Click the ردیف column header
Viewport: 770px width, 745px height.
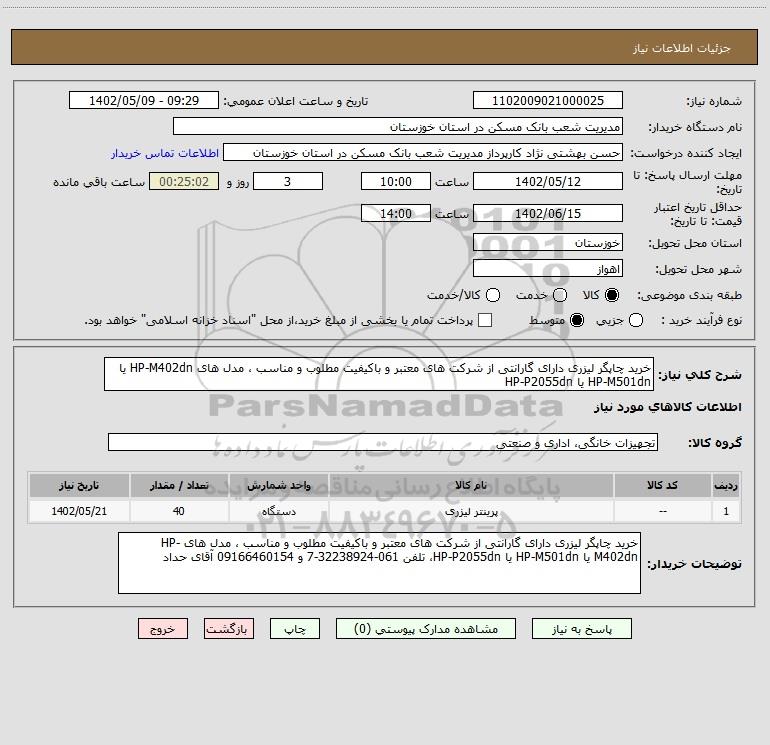pos(726,485)
